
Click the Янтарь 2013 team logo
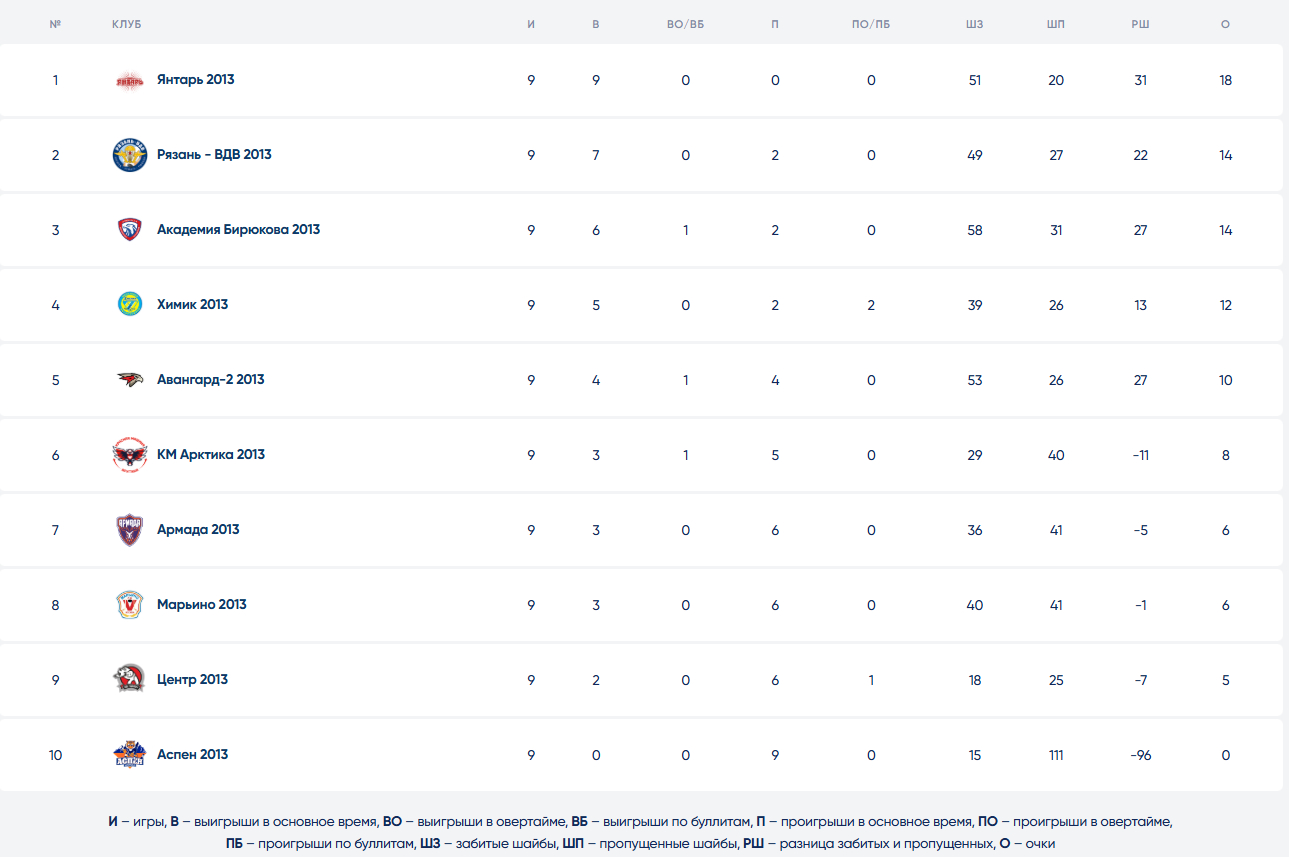(130, 80)
